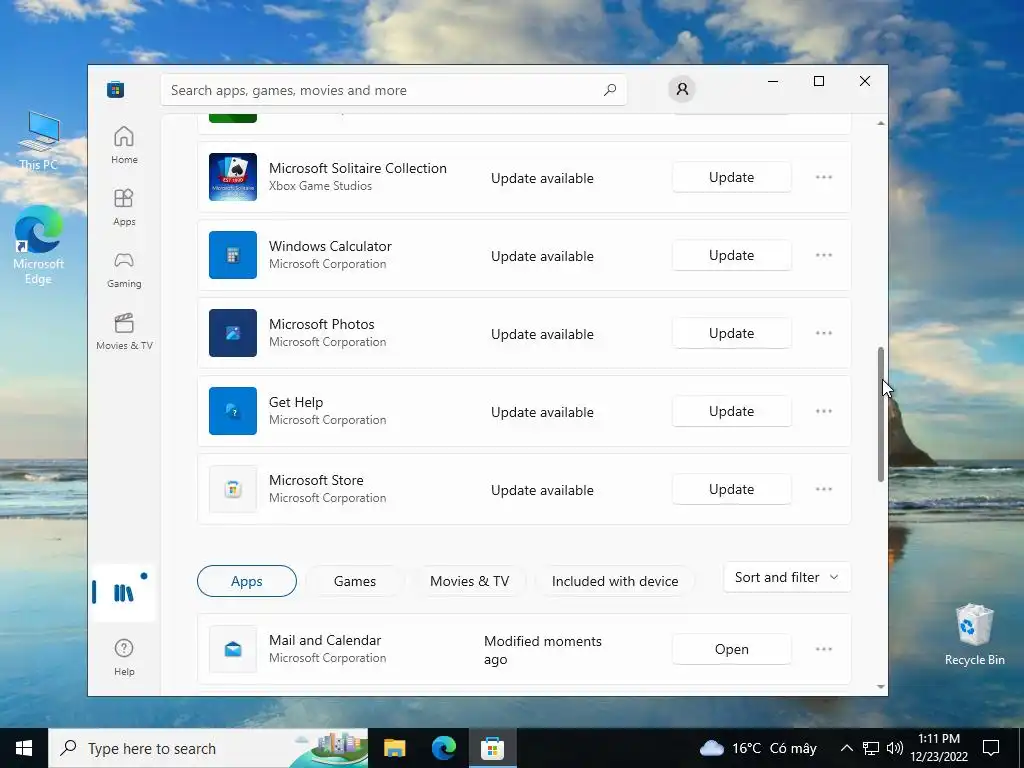
Task: Click the Microsoft Photos title text
Action: tap(322, 325)
